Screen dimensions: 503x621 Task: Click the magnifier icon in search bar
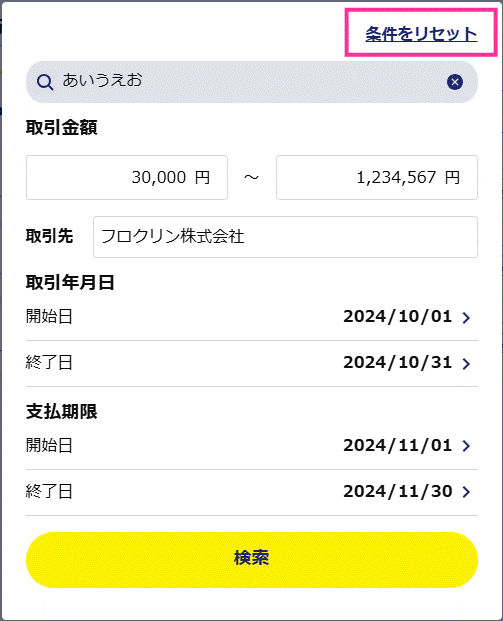(x=45, y=82)
